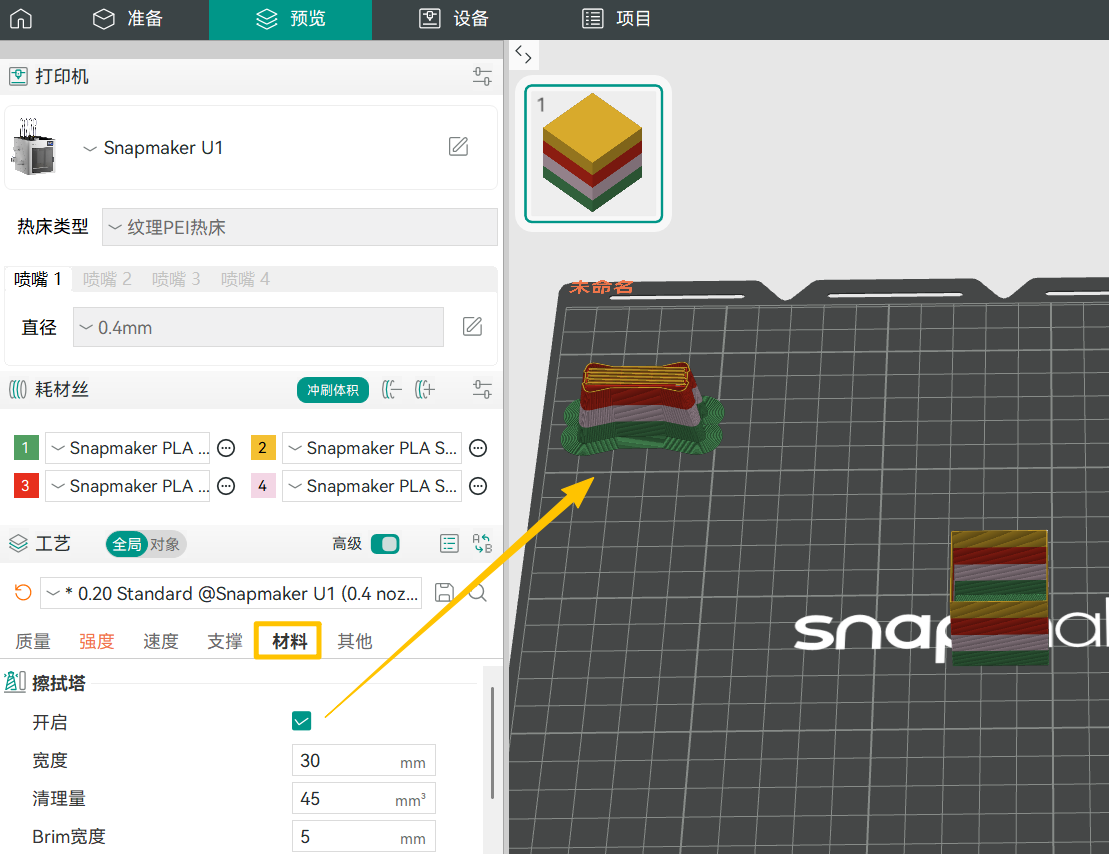Edit the Snapmaker U1 printer preset
The height and width of the screenshot is (854, 1109).
[458, 146]
